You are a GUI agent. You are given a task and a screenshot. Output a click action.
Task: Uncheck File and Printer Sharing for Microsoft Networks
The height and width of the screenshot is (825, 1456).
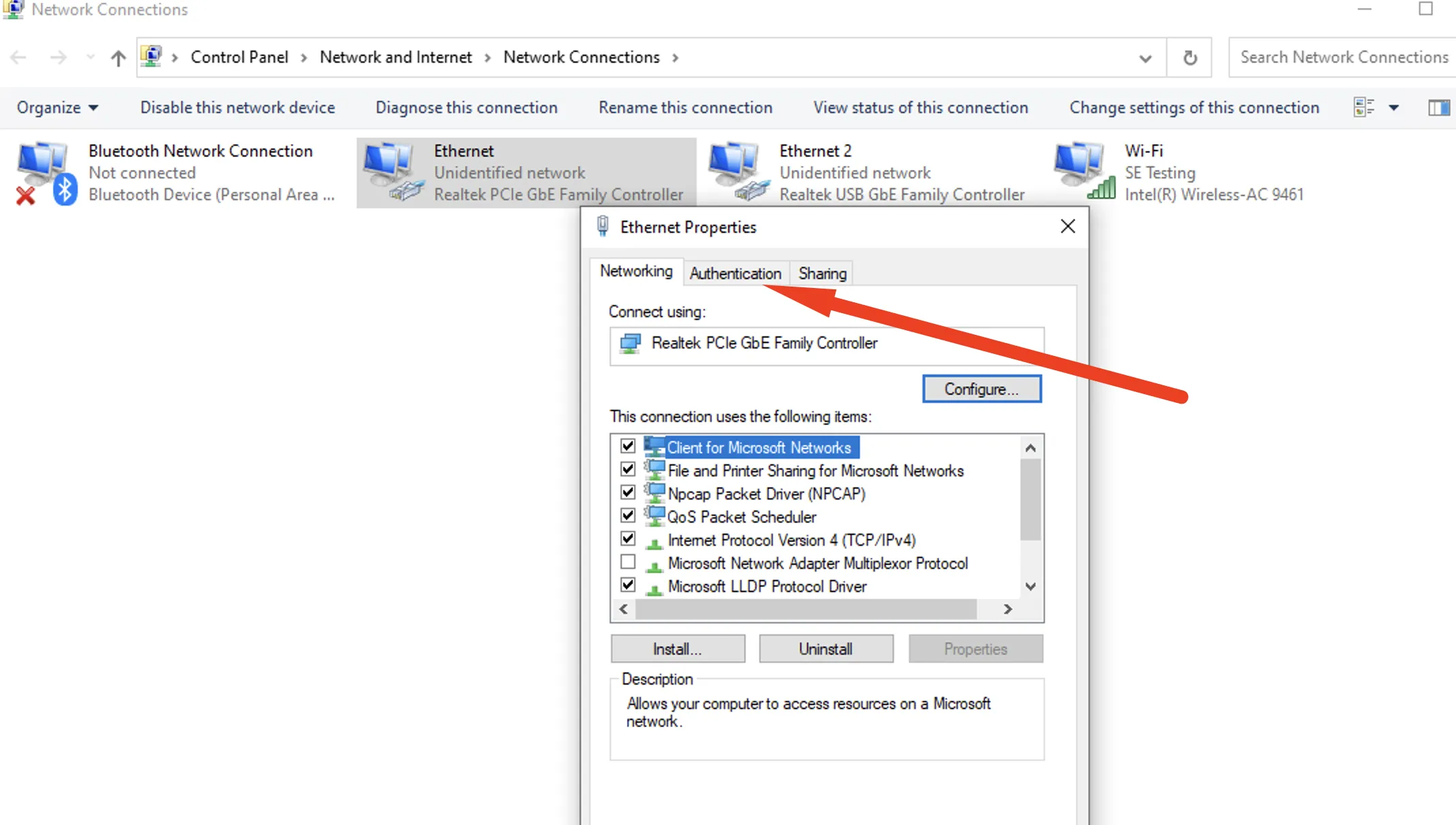click(x=628, y=469)
